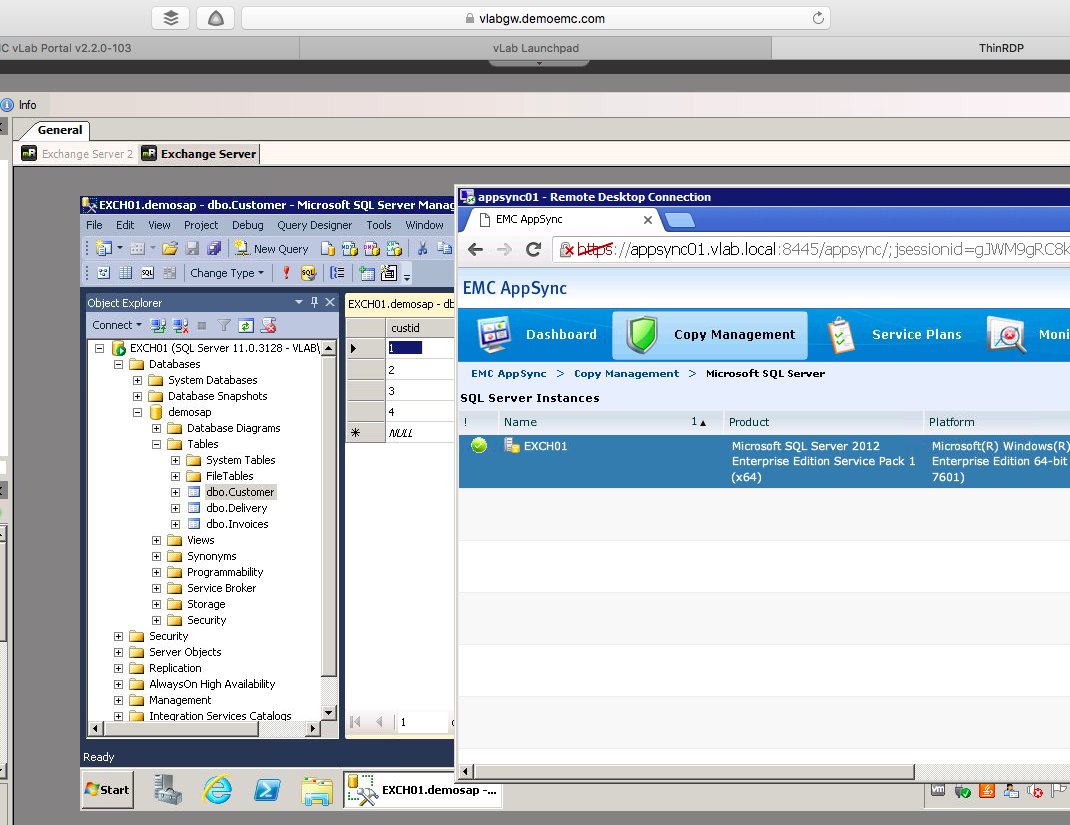Click the Cut scissors icon in SSMS toolbar
Image resolution: width=1070 pixels, height=825 pixels.
tap(422, 248)
